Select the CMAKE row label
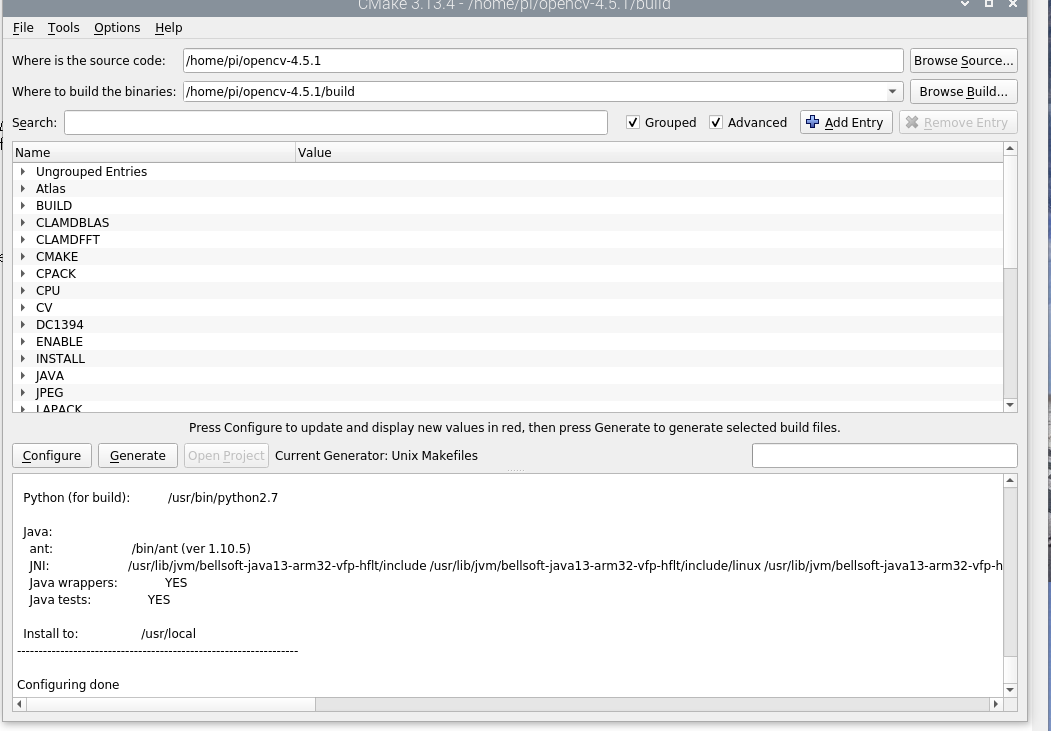This screenshot has width=1051, height=731. click(x=57, y=257)
